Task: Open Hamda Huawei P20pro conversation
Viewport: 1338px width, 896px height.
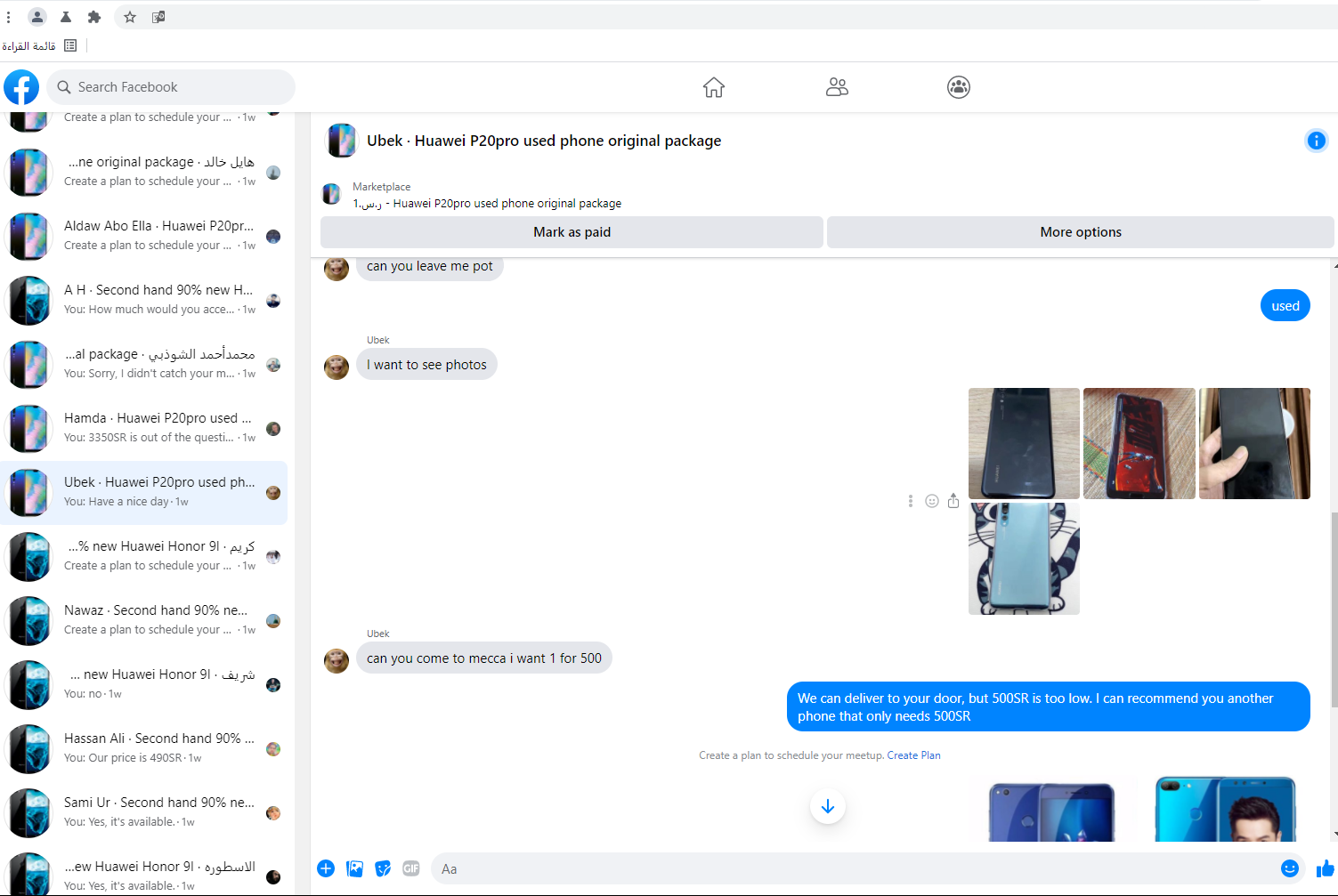Action: pyautogui.click(x=144, y=428)
